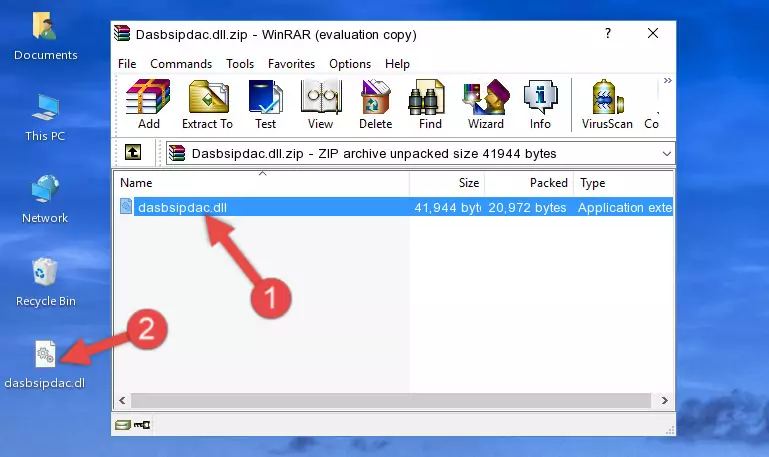Click the key password icon in status bar
The width and height of the screenshot is (769, 457).
pyautogui.click(x=142, y=425)
